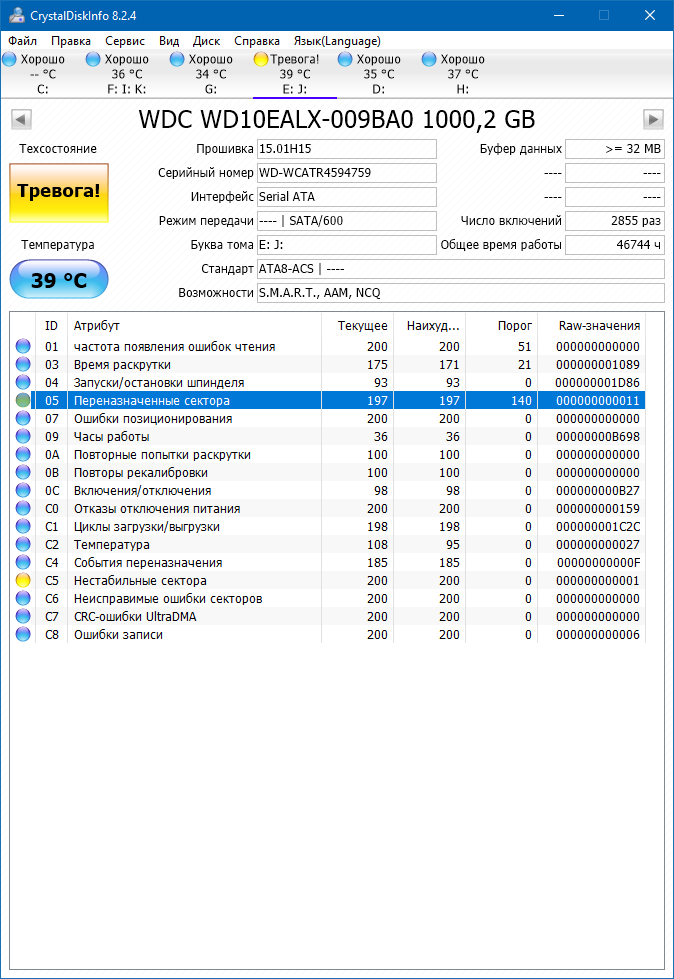This screenshot has height=979, width=674.
Task: Click status orb for Отказы отключения питания
Action: tap(23, 509)
